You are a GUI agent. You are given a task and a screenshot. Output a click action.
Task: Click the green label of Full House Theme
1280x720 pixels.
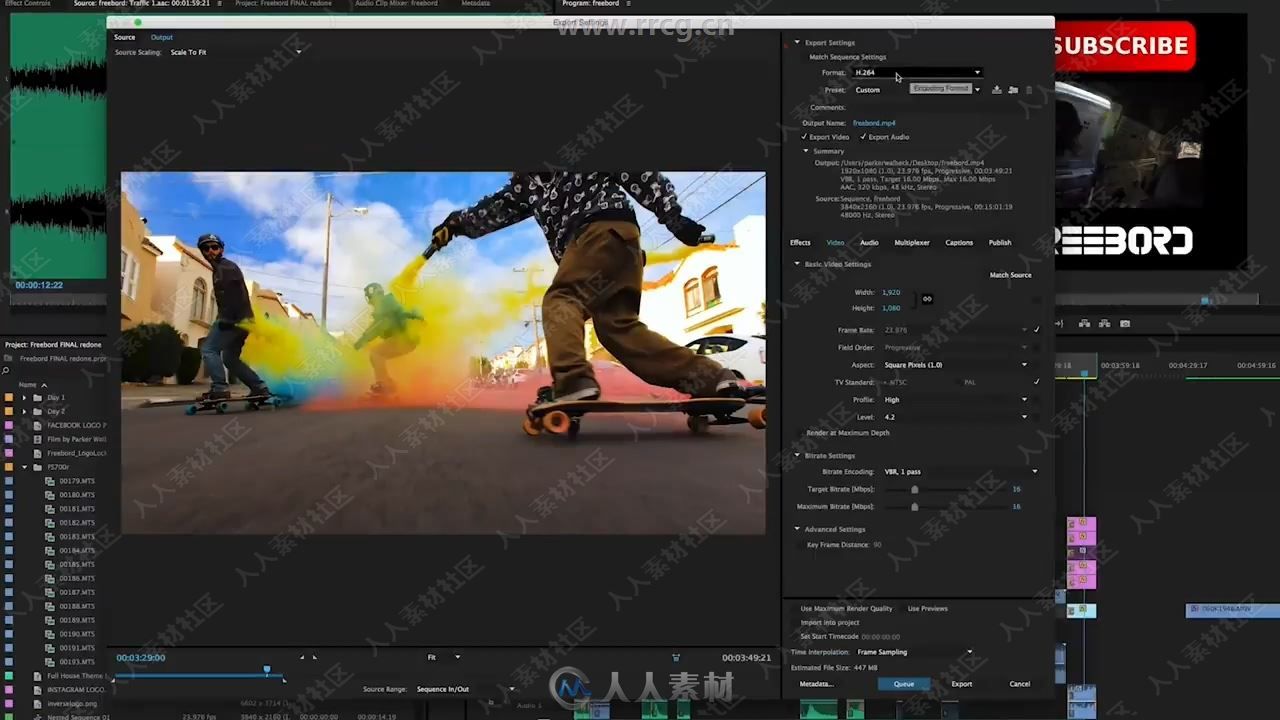pos(9,676)
